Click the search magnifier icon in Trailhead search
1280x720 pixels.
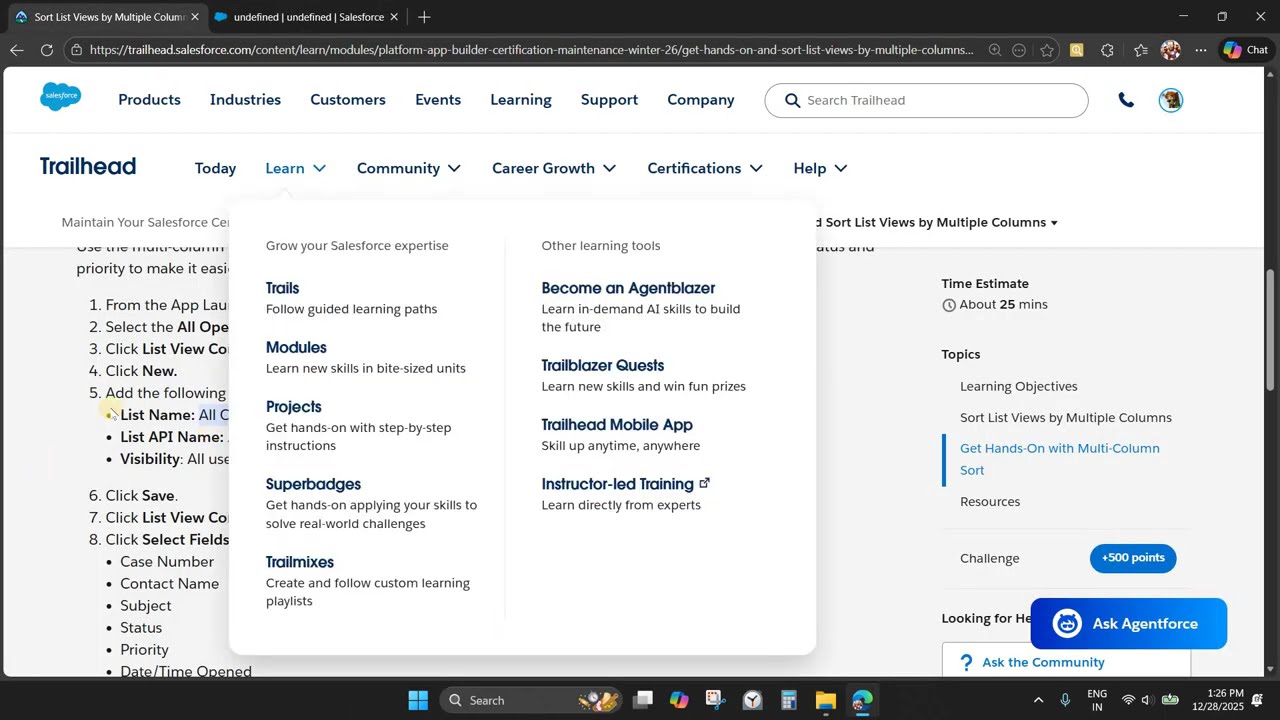click(793, 100)
